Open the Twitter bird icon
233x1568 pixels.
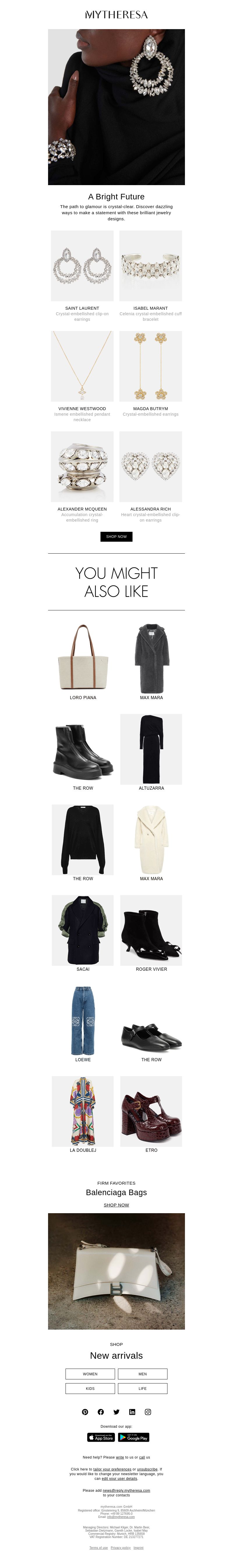coord(116,1412)
